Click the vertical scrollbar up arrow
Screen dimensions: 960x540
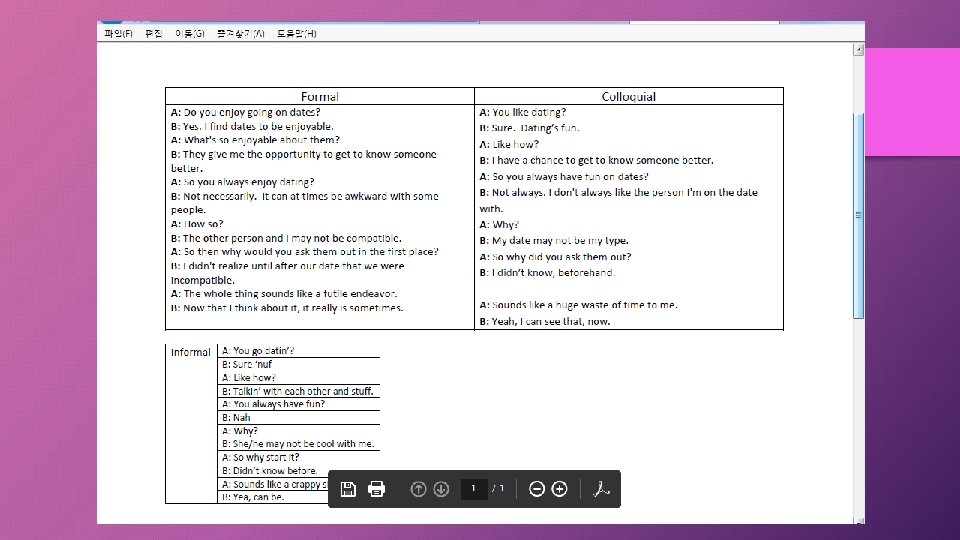pyautogui.click(x=859, y=50)
